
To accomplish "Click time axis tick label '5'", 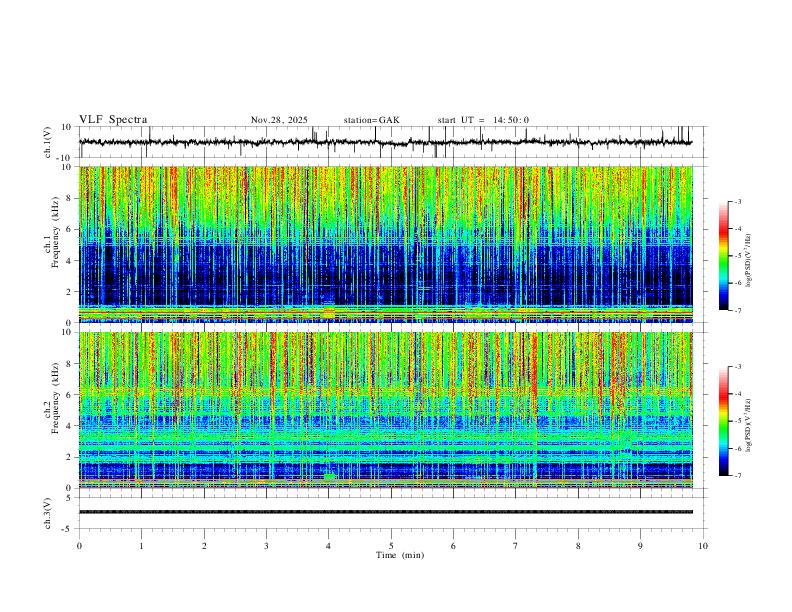I will [391, 546].
